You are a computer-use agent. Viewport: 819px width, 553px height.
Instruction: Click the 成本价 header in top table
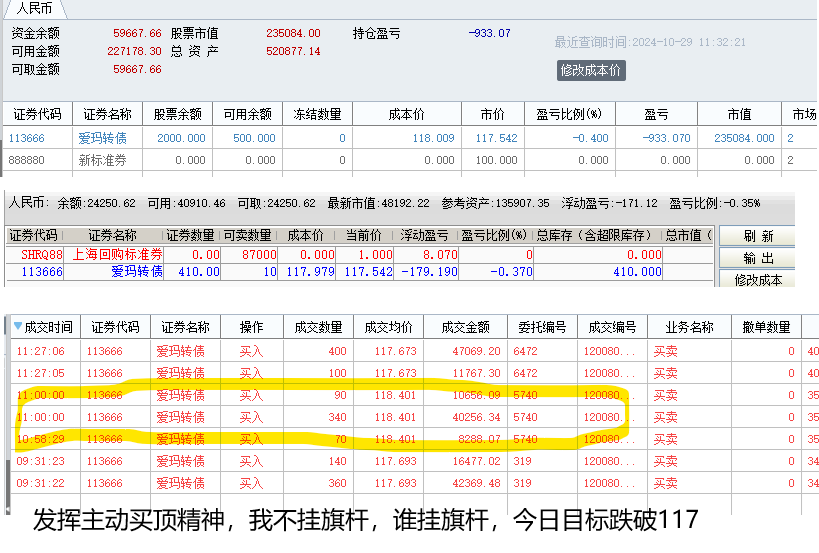click(405, 114)
